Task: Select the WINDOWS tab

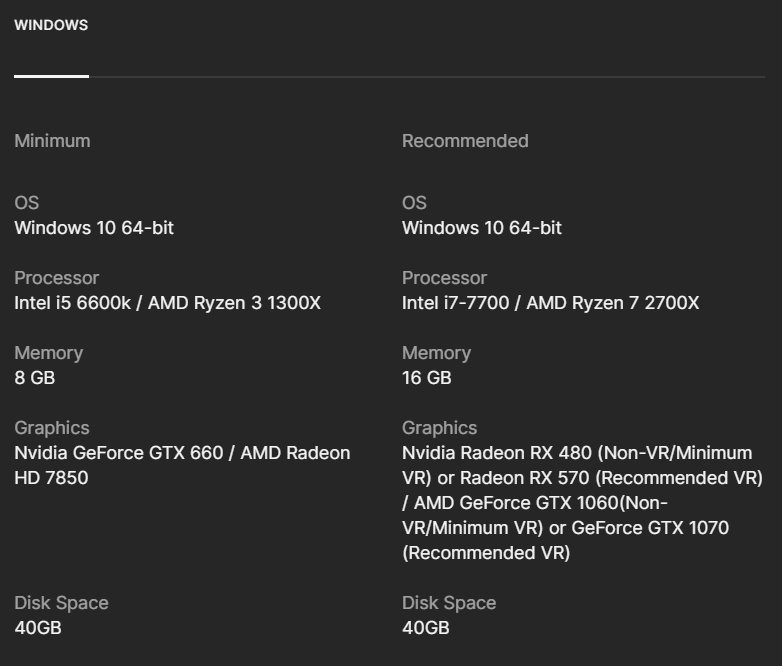Action: click(x=51, y=26)
